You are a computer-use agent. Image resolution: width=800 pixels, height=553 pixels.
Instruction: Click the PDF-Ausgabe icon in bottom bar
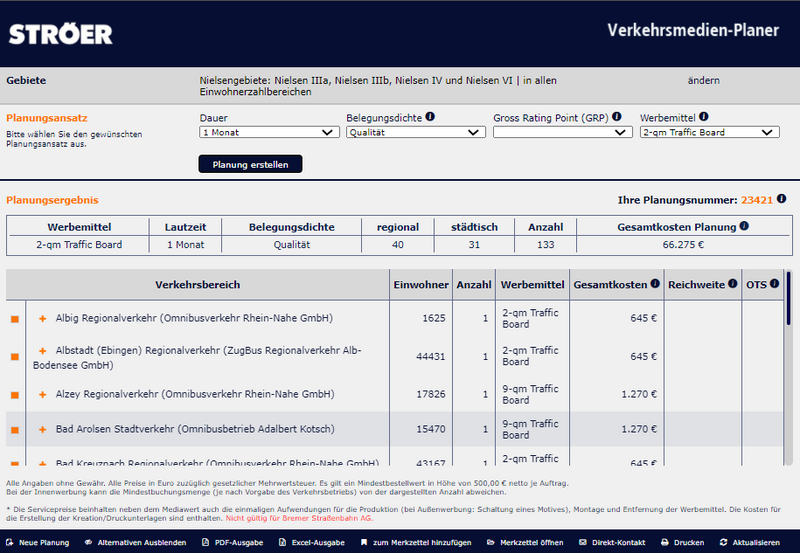click(206, 542)
